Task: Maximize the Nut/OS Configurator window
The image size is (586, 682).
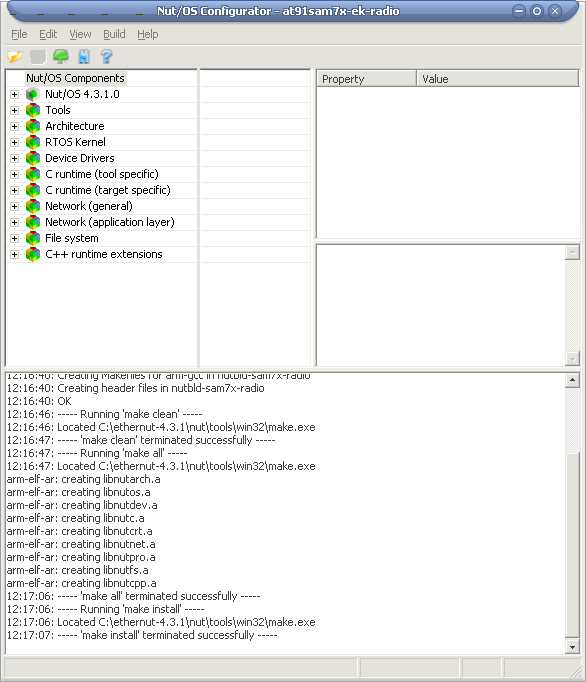Action: [x=537, y=11]
